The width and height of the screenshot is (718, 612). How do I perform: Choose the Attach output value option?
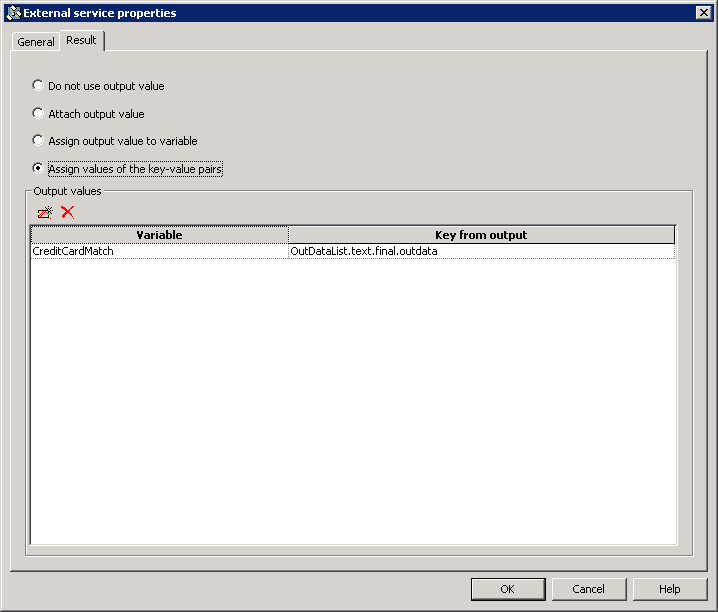[x=38, y=114]
